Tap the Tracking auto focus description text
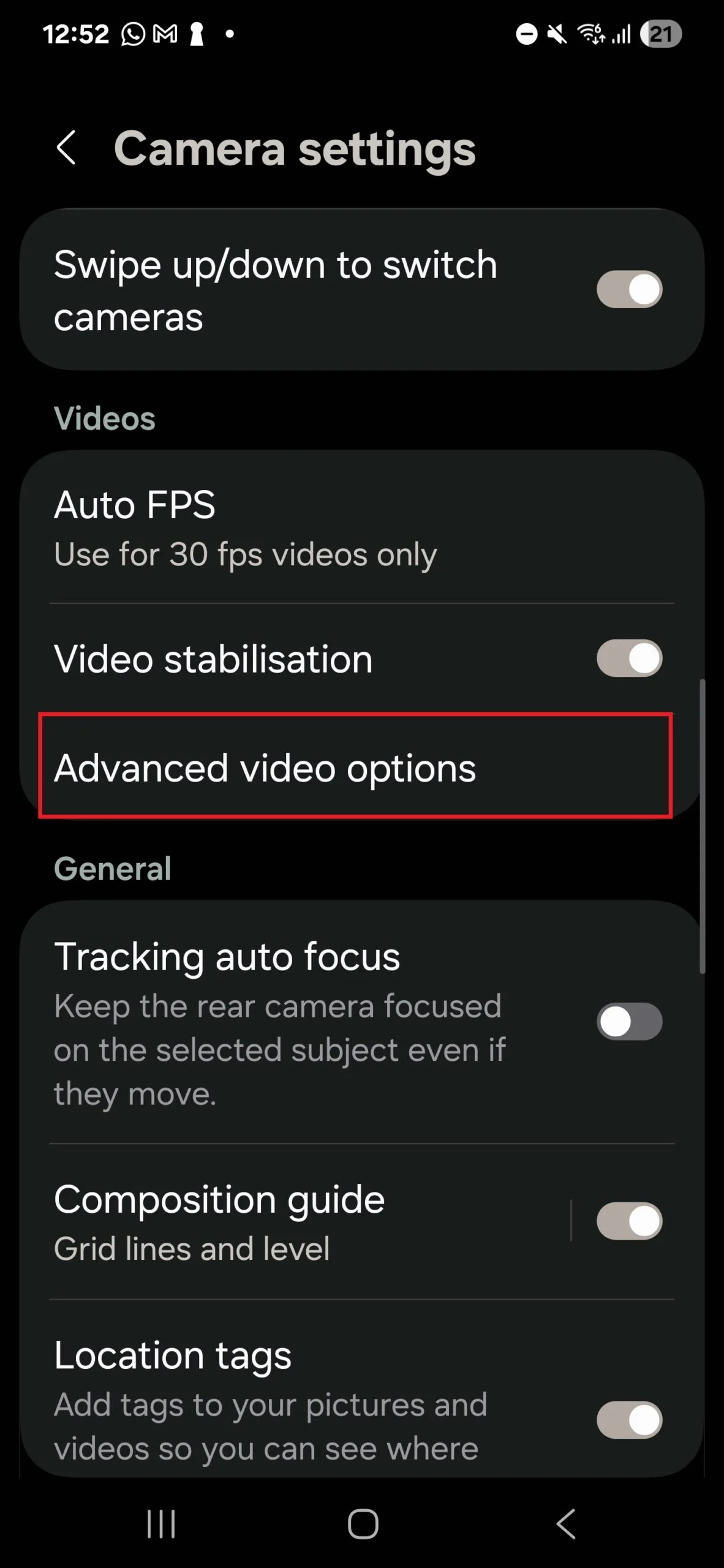Screen dimensions: 724x1568 click(280, 1050)
